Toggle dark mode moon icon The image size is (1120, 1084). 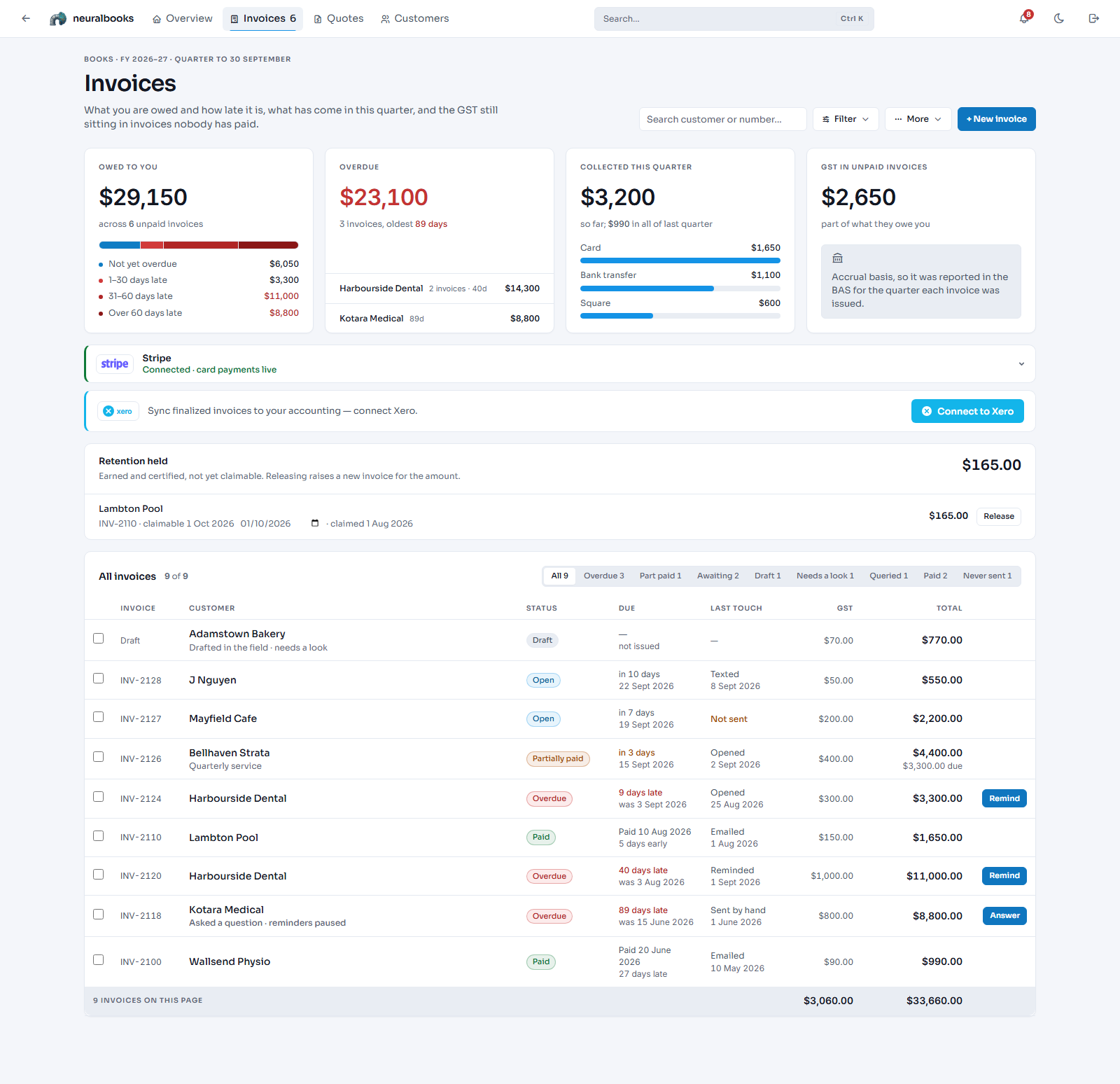click(1059, 19)
